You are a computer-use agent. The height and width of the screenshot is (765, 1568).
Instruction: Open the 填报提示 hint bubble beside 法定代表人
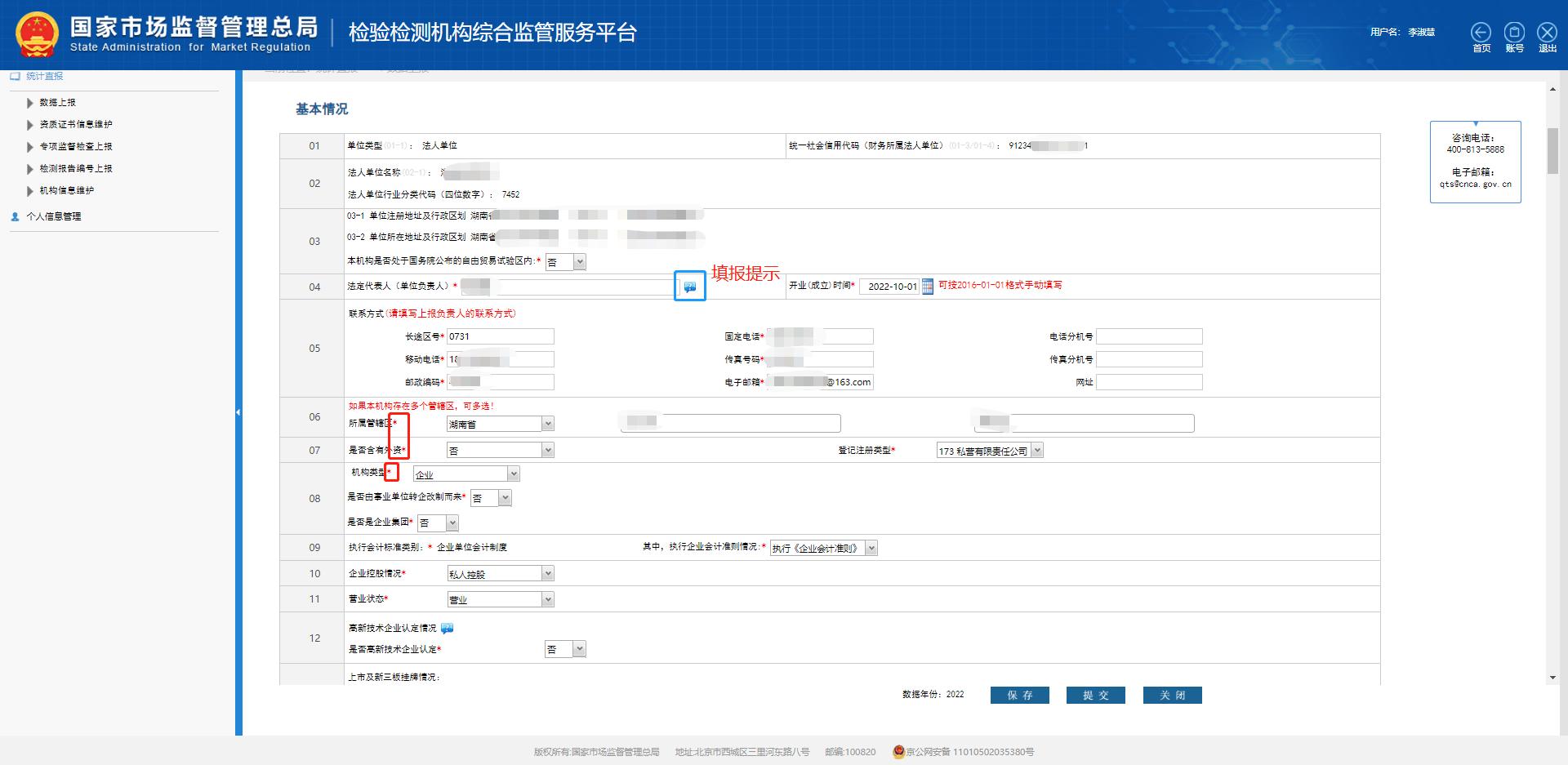click(689, 287)
